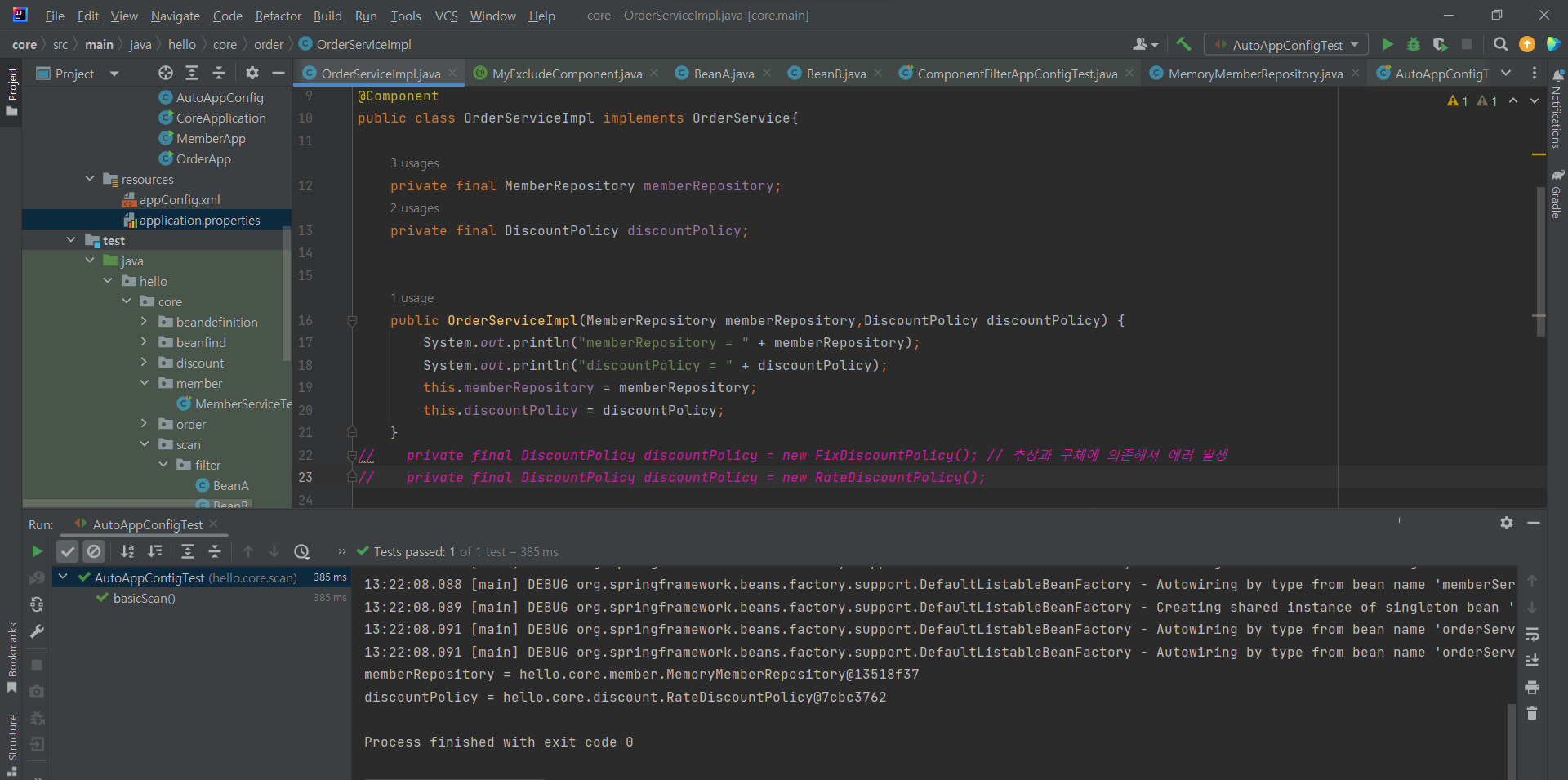Toggle fold marker on line 16

(x=352, y=321)
